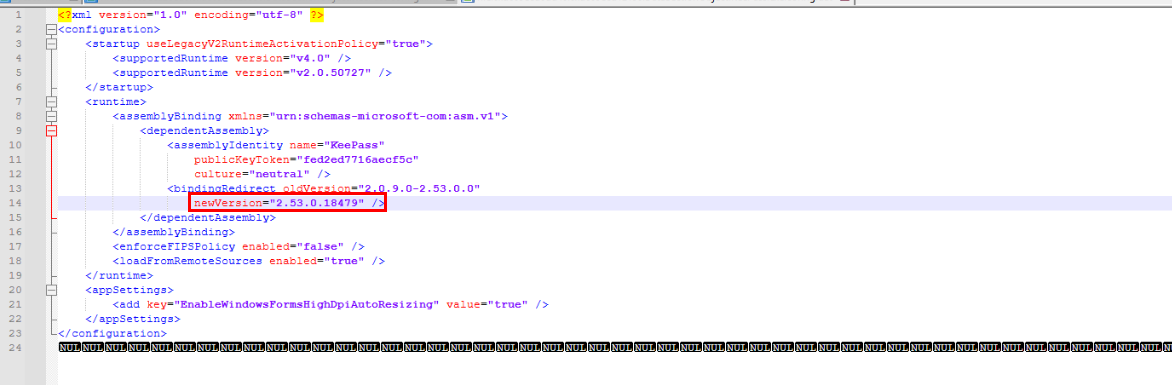Click the closing </startup> tag

point(120,87)
